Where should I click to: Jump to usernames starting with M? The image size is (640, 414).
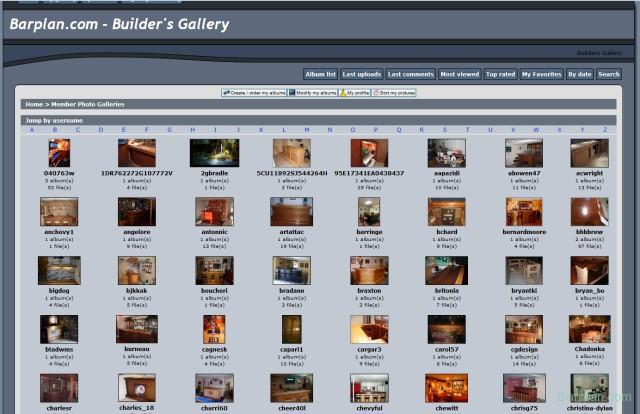pyautogui.click(x=307, y=130)
